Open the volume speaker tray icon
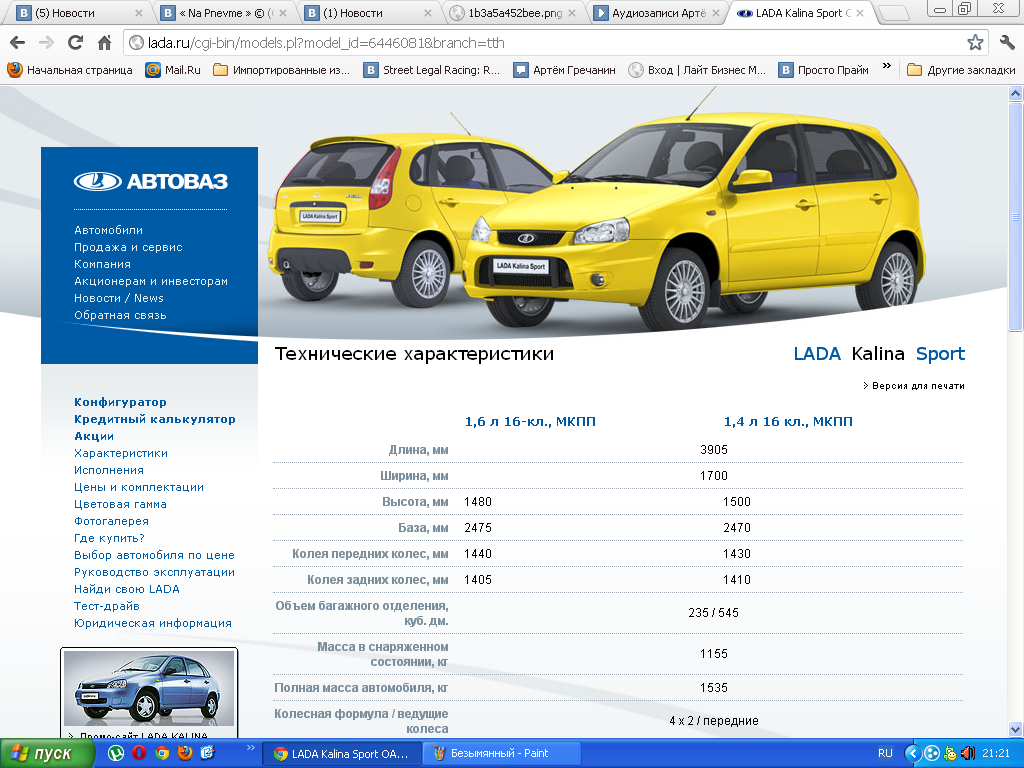The width and height of the screenshot is (1024, 768). coord(967,754)
